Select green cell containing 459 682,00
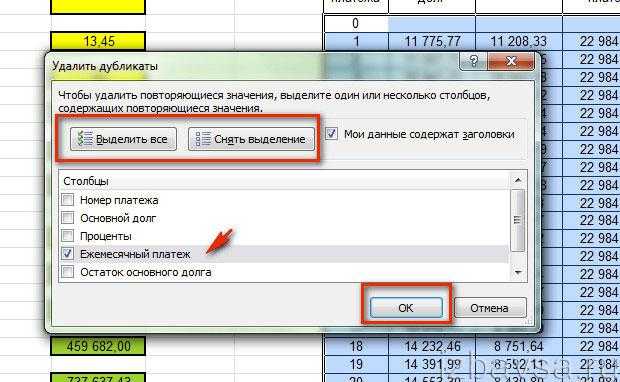Screen dimensions: 620x382 (98, 346)
